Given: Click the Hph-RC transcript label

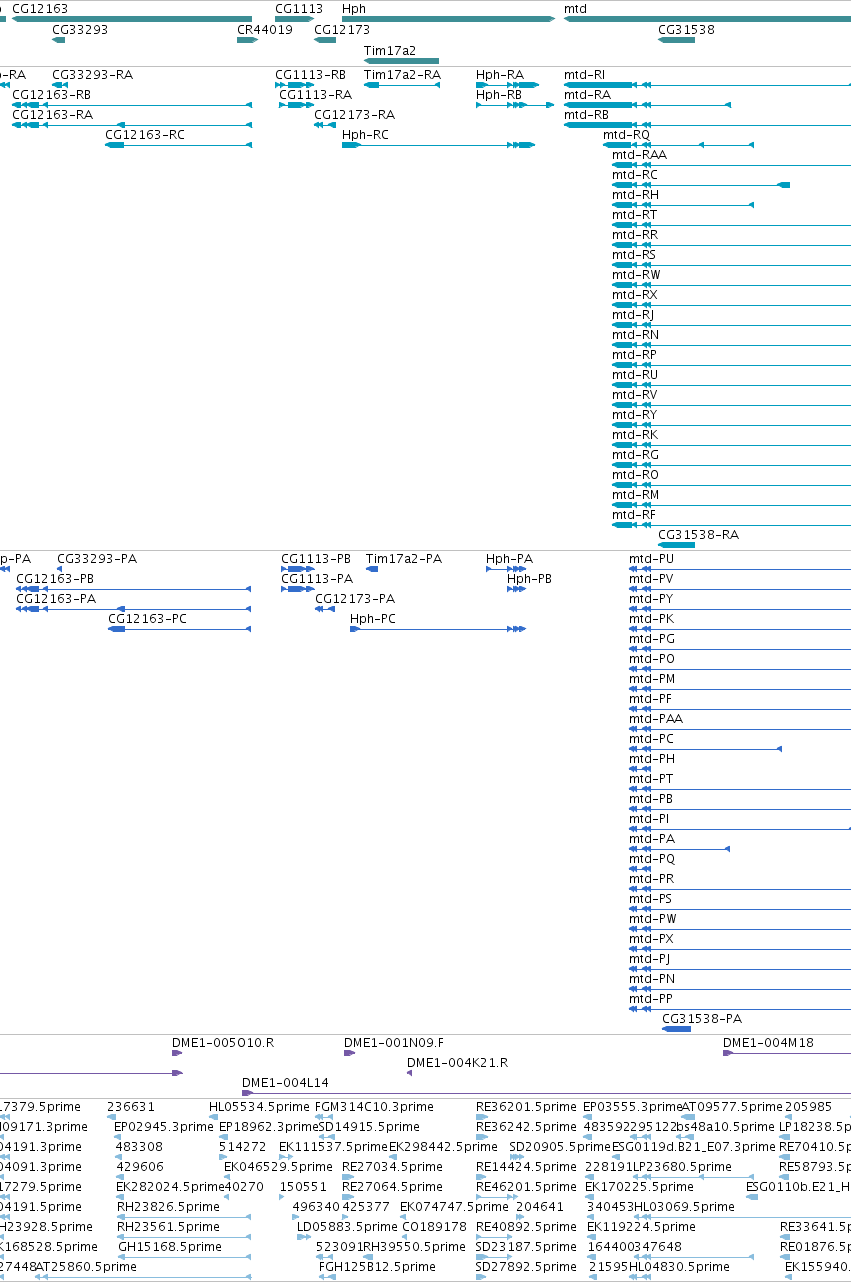Looking at the screenshot, I should [365, 135].
